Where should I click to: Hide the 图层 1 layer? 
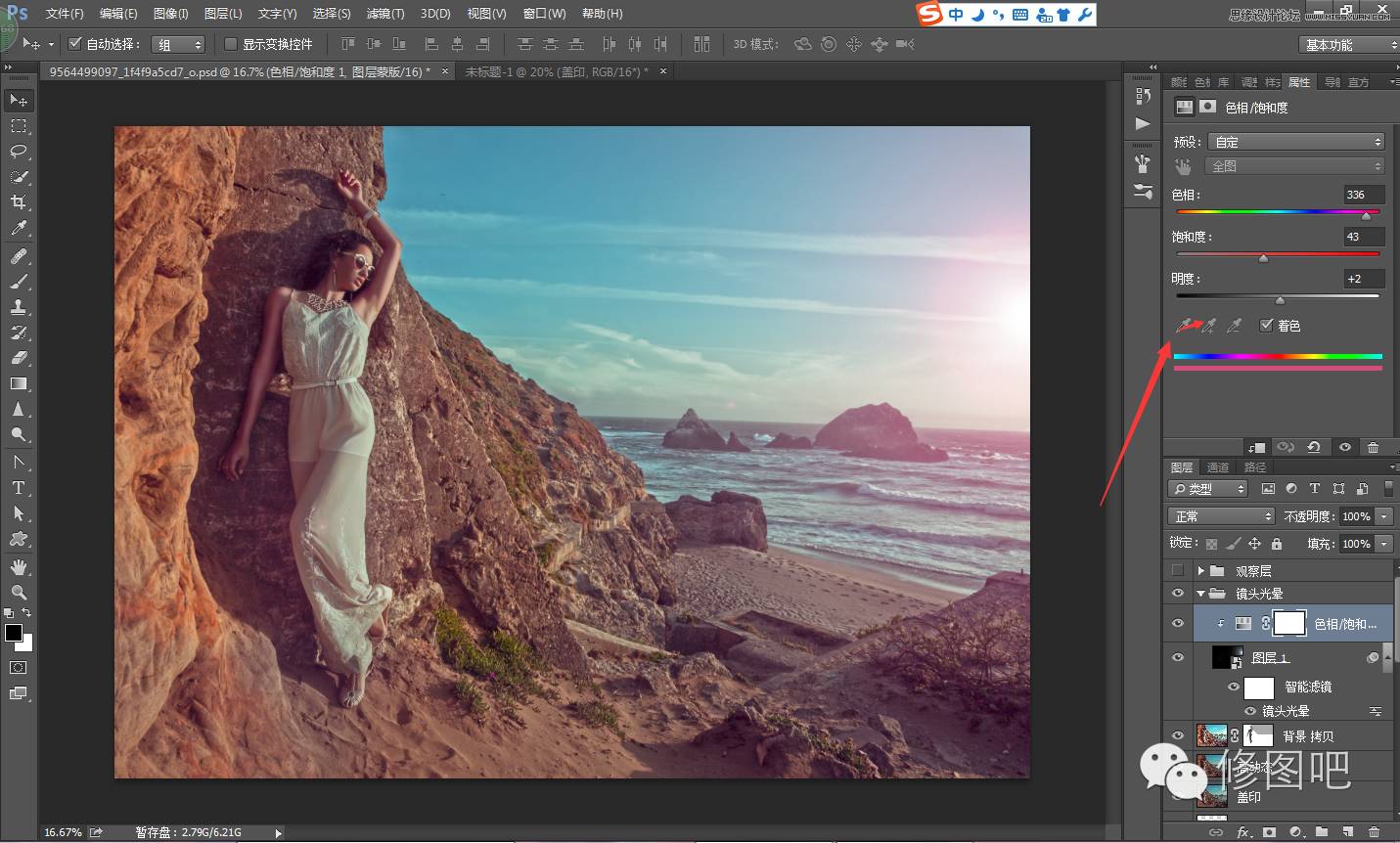1177,657
